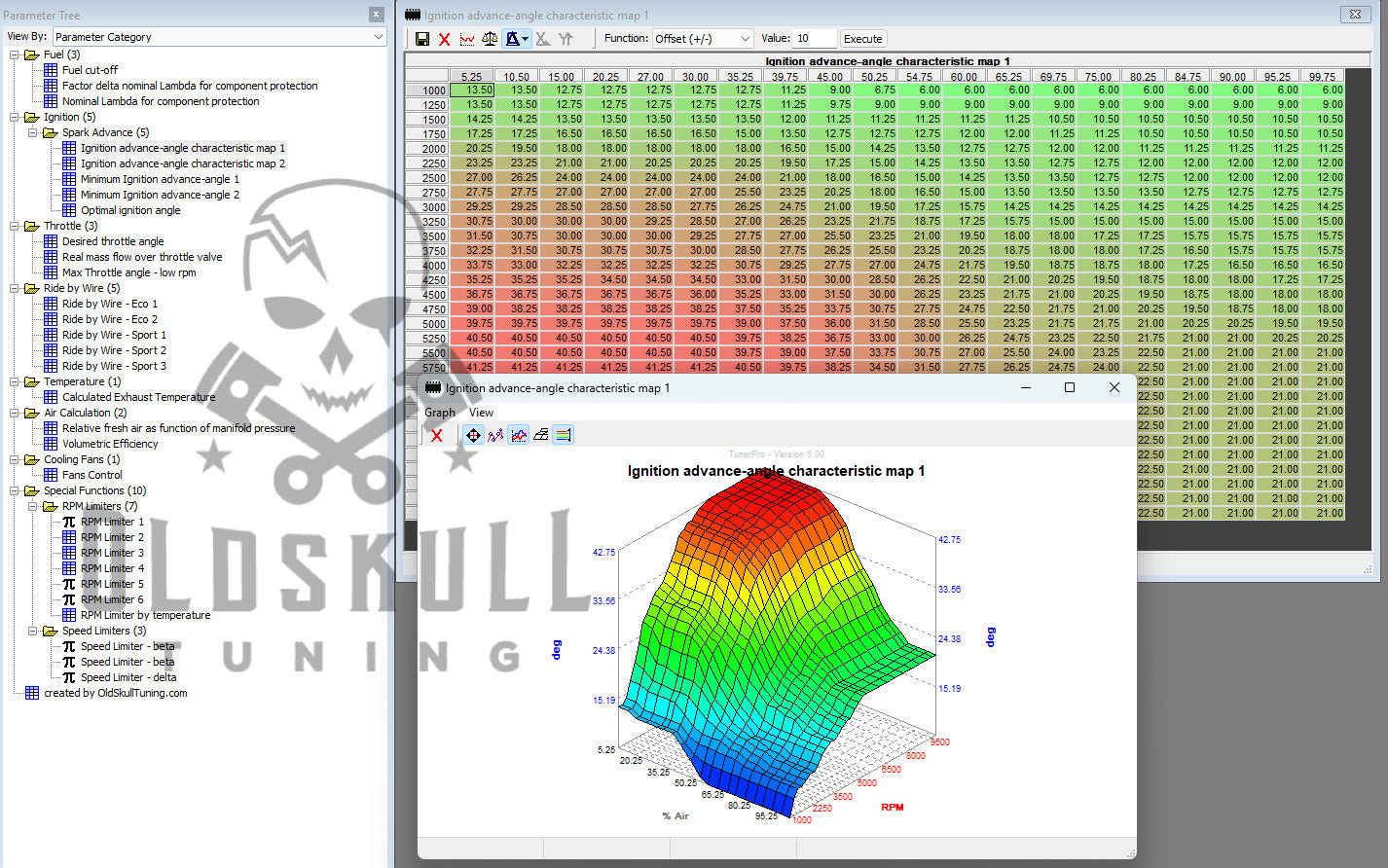Open the View menu in the graph window

pos(481,413)
